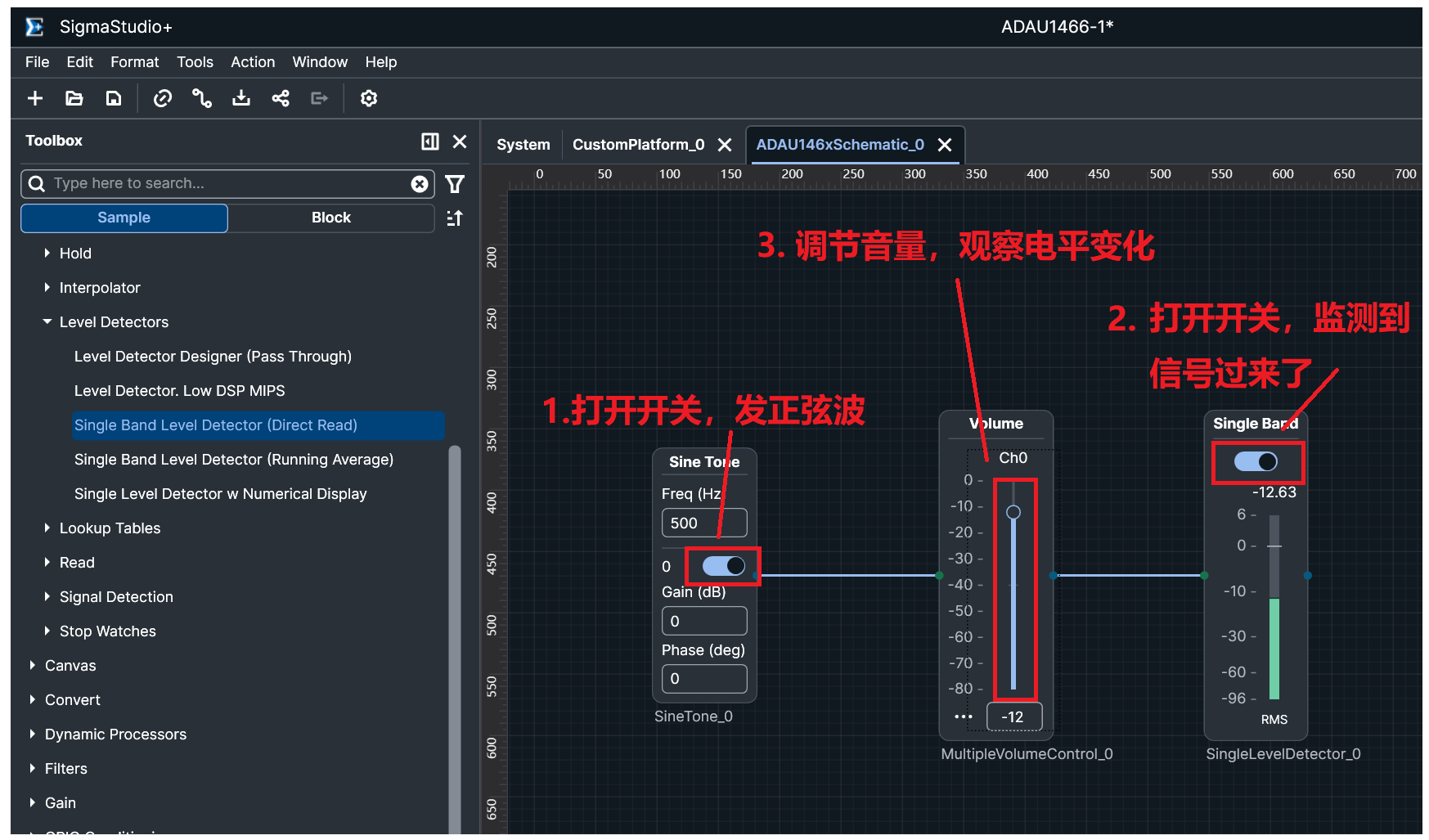
Task: Select Level Detector Designer (Pass Through)
Action: [x=213, y=357]
